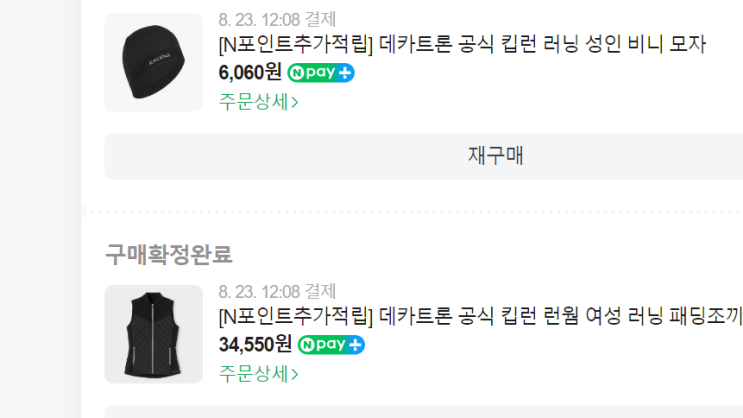
Task: Click the Npay plus badge beside 34,550원
Action: click(331, 345)
